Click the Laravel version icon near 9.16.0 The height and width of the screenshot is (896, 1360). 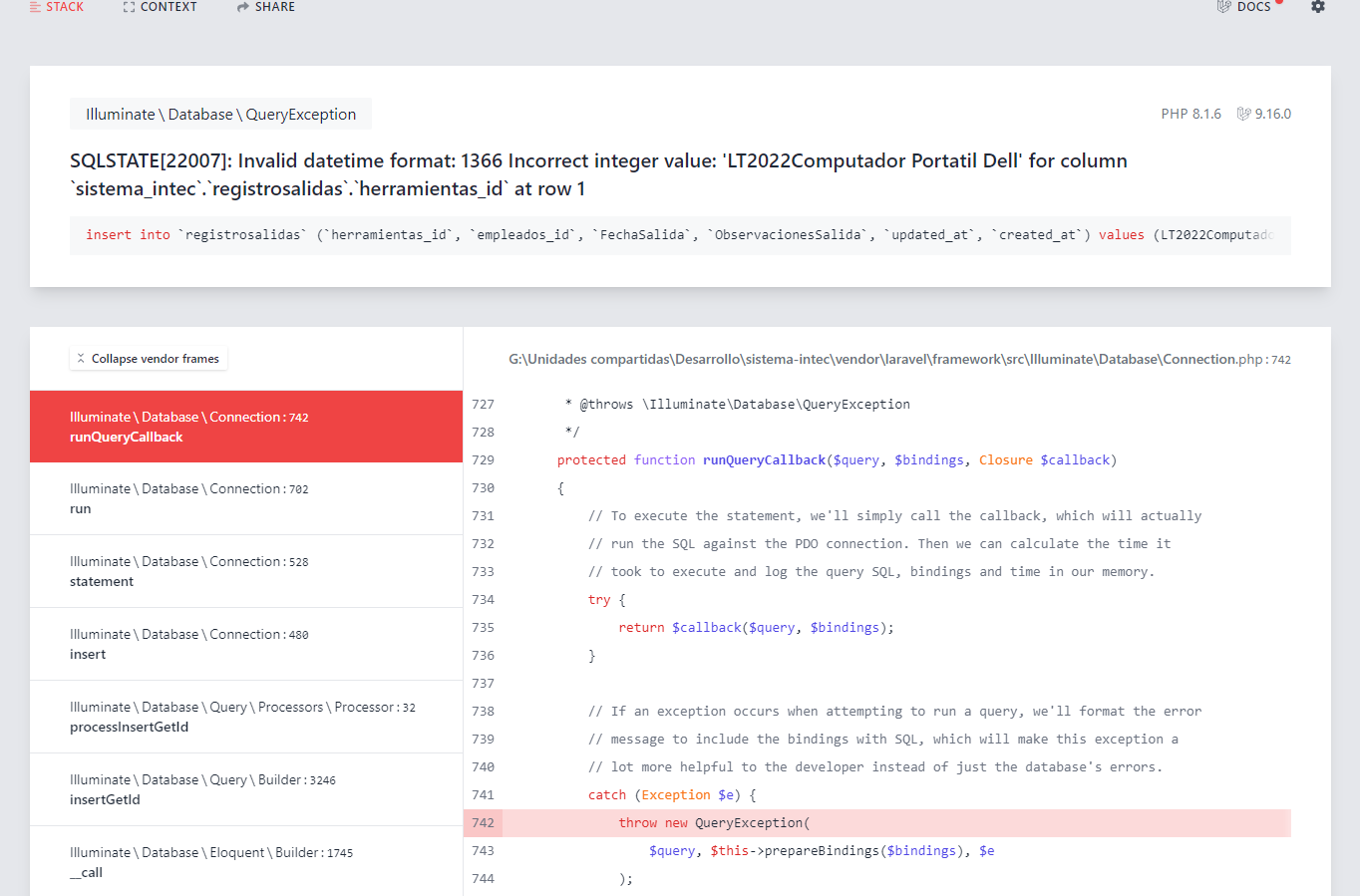[1243, 114]
